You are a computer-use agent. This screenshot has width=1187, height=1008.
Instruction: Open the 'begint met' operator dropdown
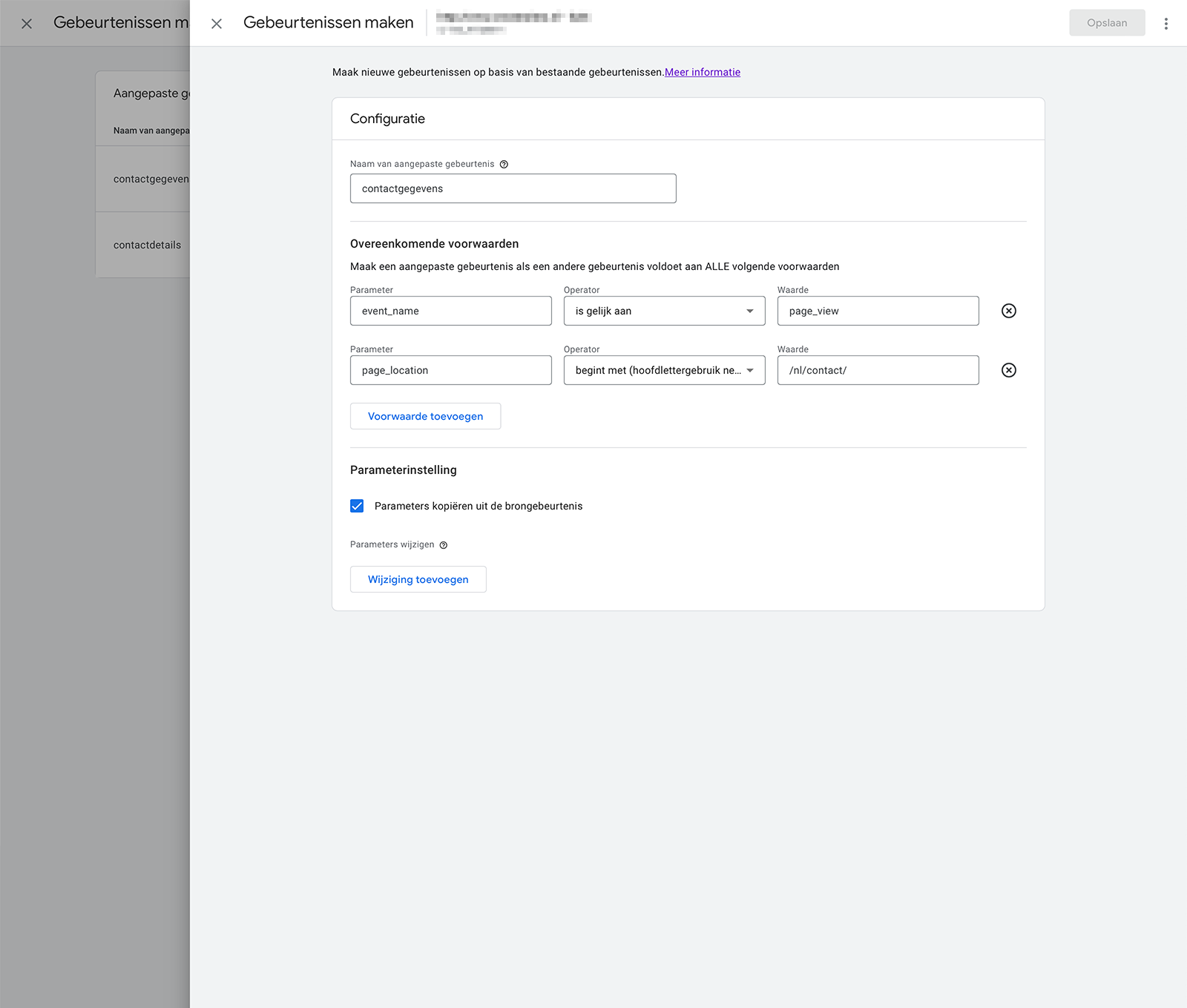665,370
